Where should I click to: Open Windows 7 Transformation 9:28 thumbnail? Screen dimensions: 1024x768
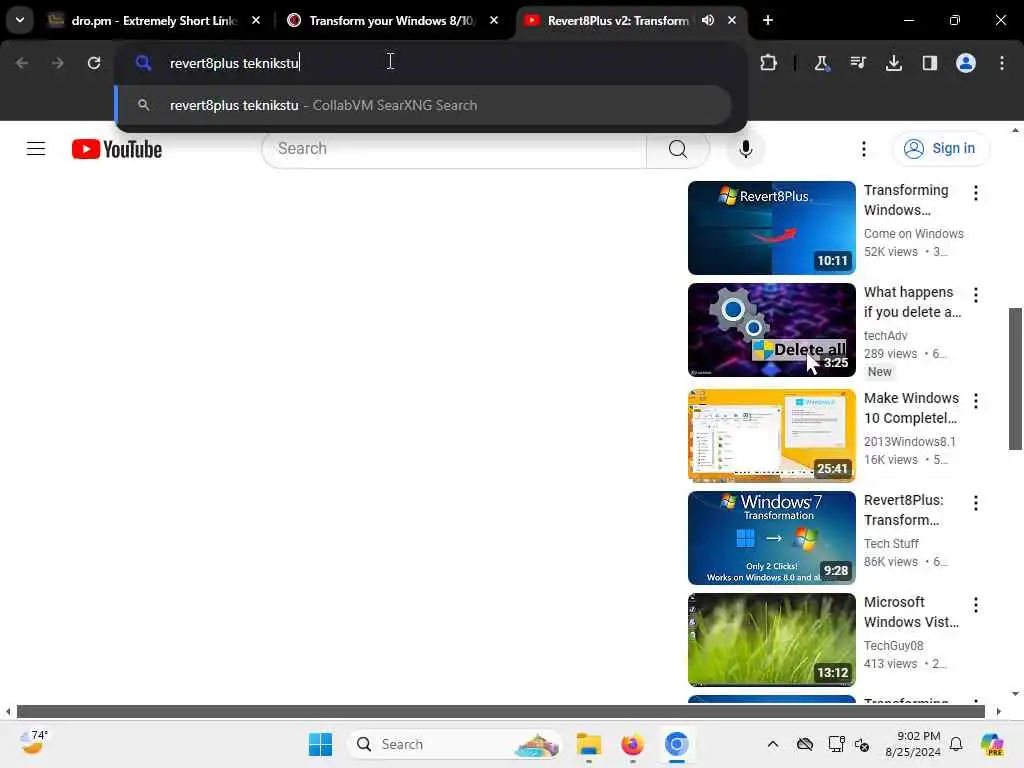[x=771, y=537]
